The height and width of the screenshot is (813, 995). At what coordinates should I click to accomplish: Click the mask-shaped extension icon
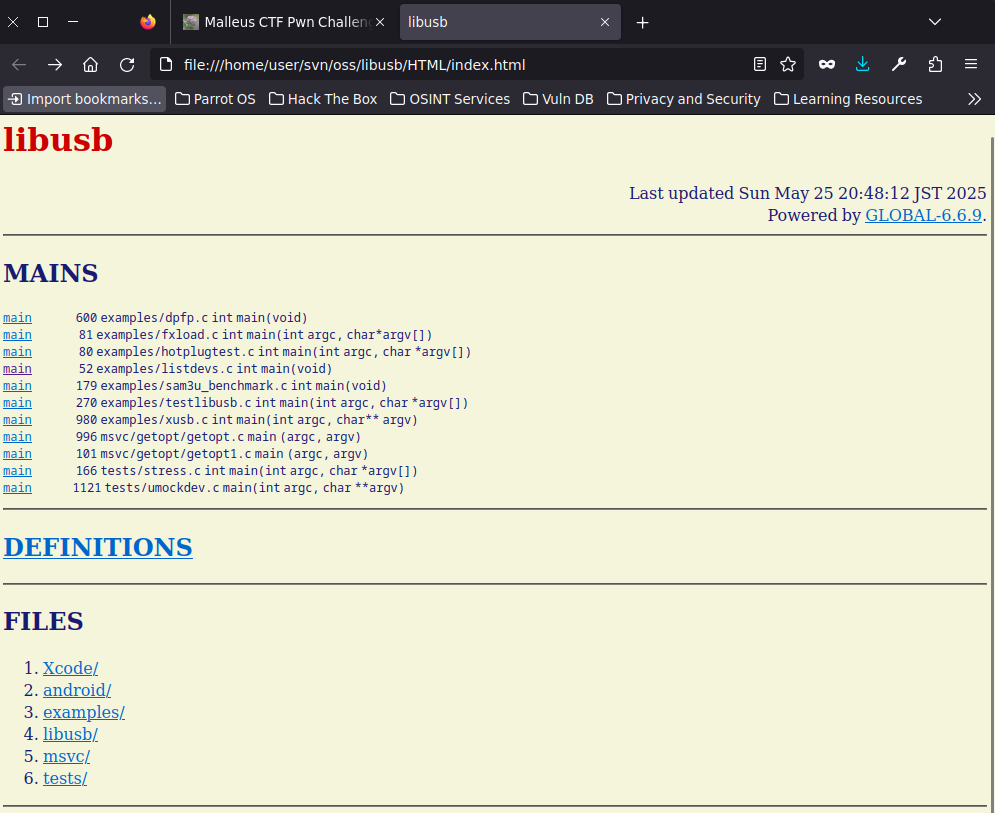pos(826,63)
